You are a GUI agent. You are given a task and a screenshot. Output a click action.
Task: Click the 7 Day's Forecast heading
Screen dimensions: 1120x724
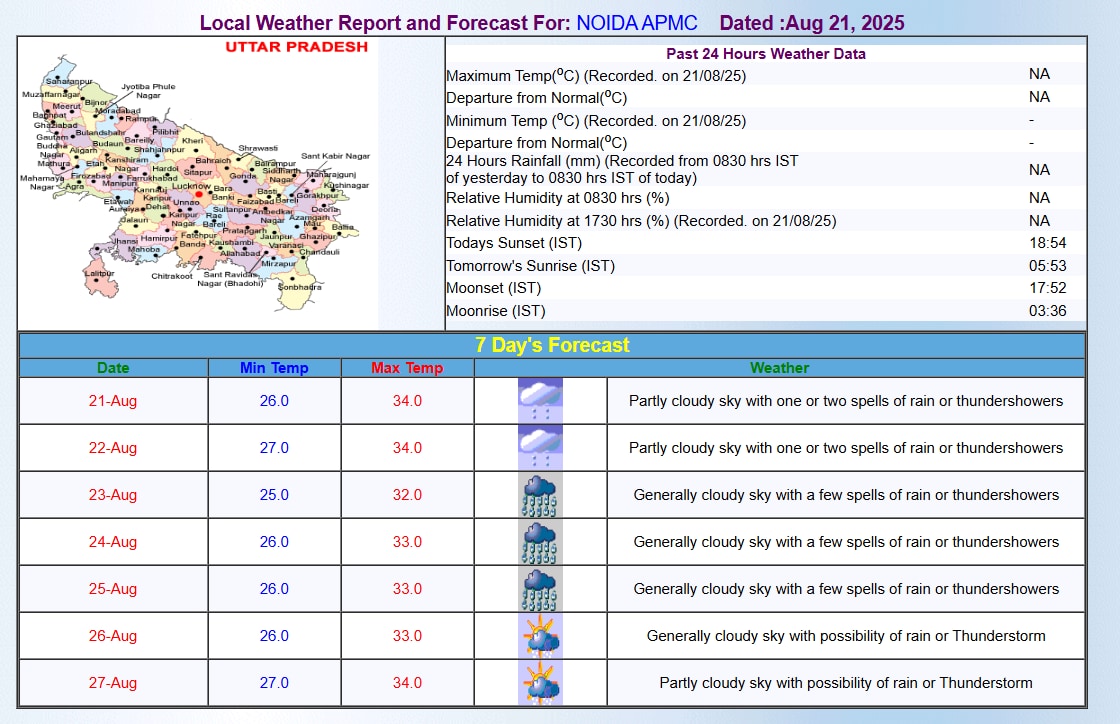point(552,345)
